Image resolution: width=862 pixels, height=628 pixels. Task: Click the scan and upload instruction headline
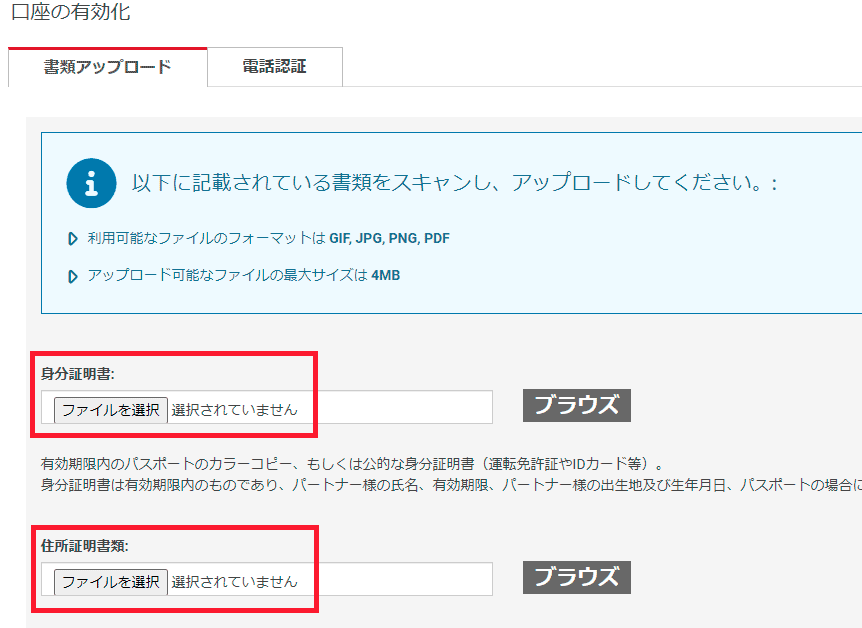pyautogui.click(x=455, y=183)
